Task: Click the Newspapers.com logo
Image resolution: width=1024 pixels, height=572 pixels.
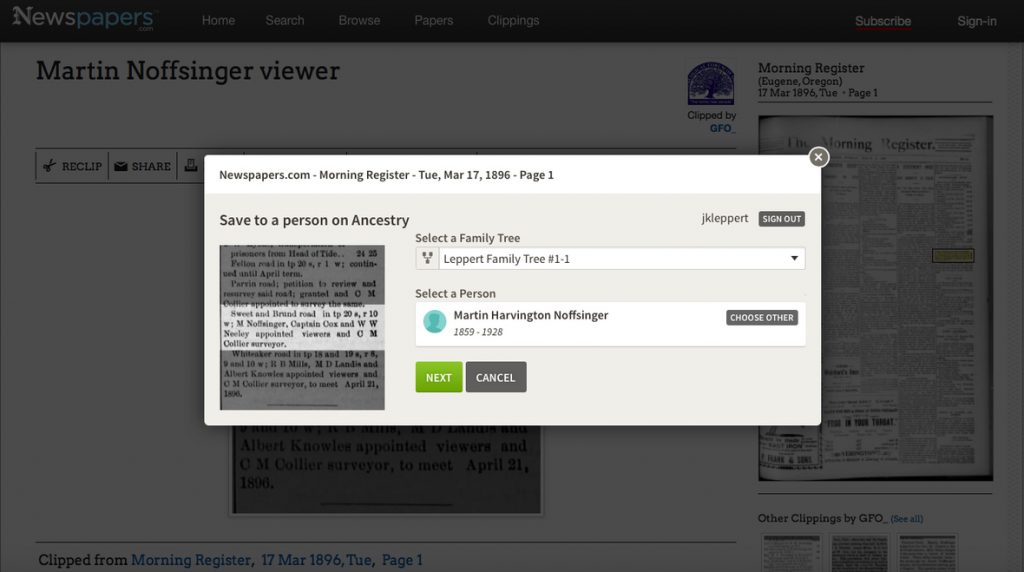Action: (x=84, y=19)
